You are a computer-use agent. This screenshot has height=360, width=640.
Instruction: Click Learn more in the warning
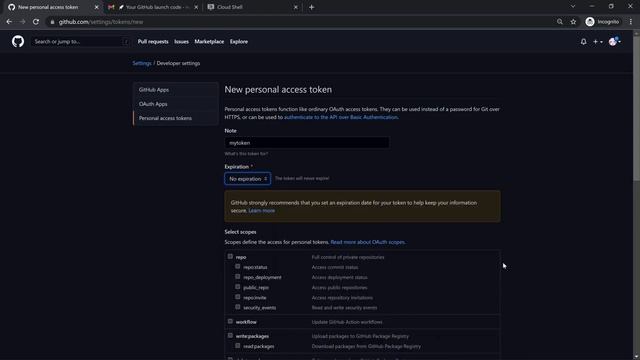click(262, 211)
